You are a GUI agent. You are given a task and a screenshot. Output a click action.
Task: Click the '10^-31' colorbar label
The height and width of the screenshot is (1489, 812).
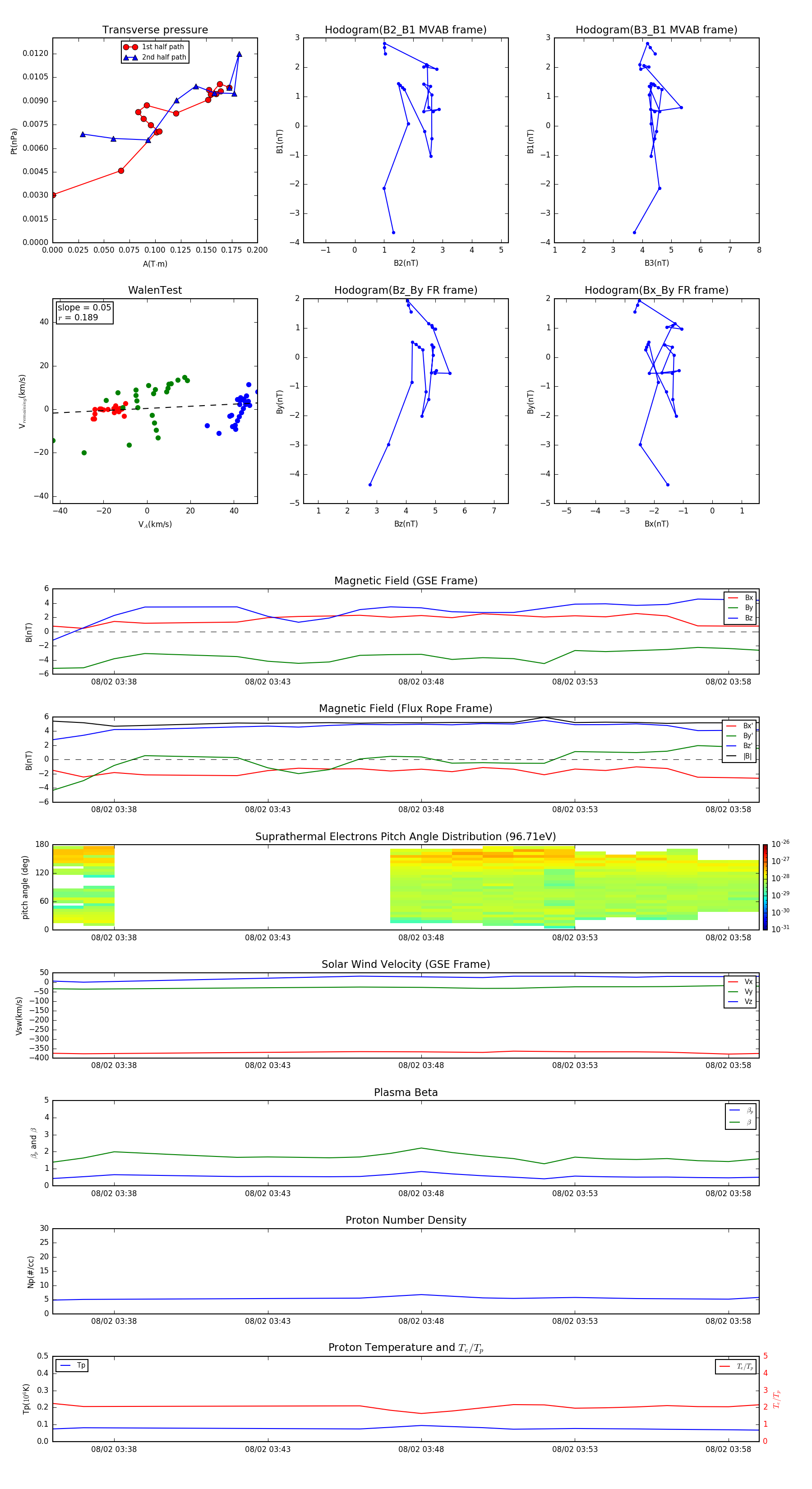pos(780,929)
